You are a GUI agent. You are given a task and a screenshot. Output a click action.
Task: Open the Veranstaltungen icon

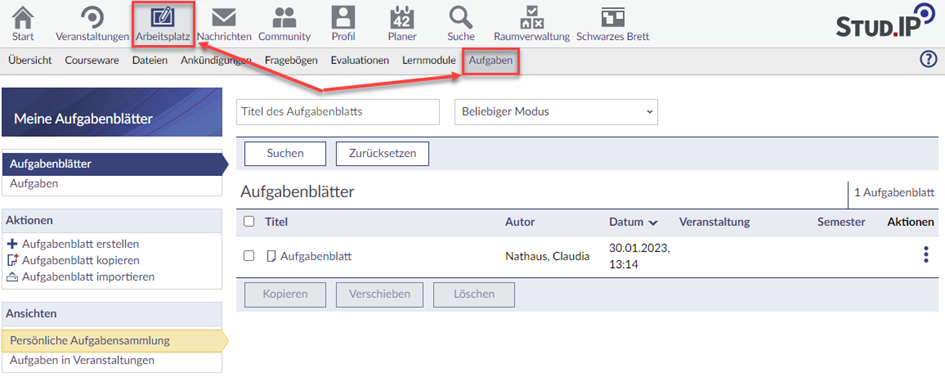(92, 16)
